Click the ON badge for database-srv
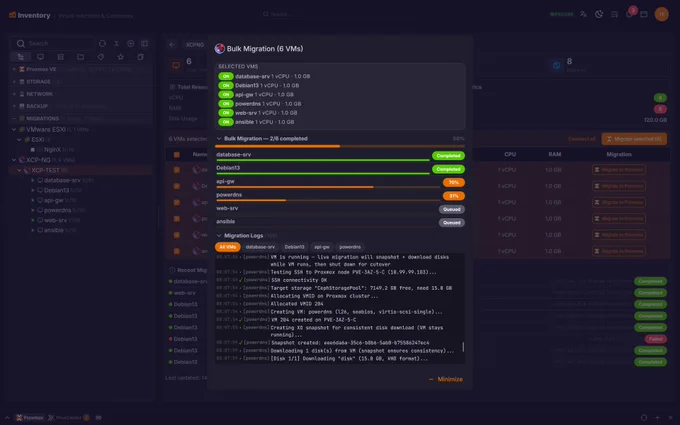 point(226,76)
